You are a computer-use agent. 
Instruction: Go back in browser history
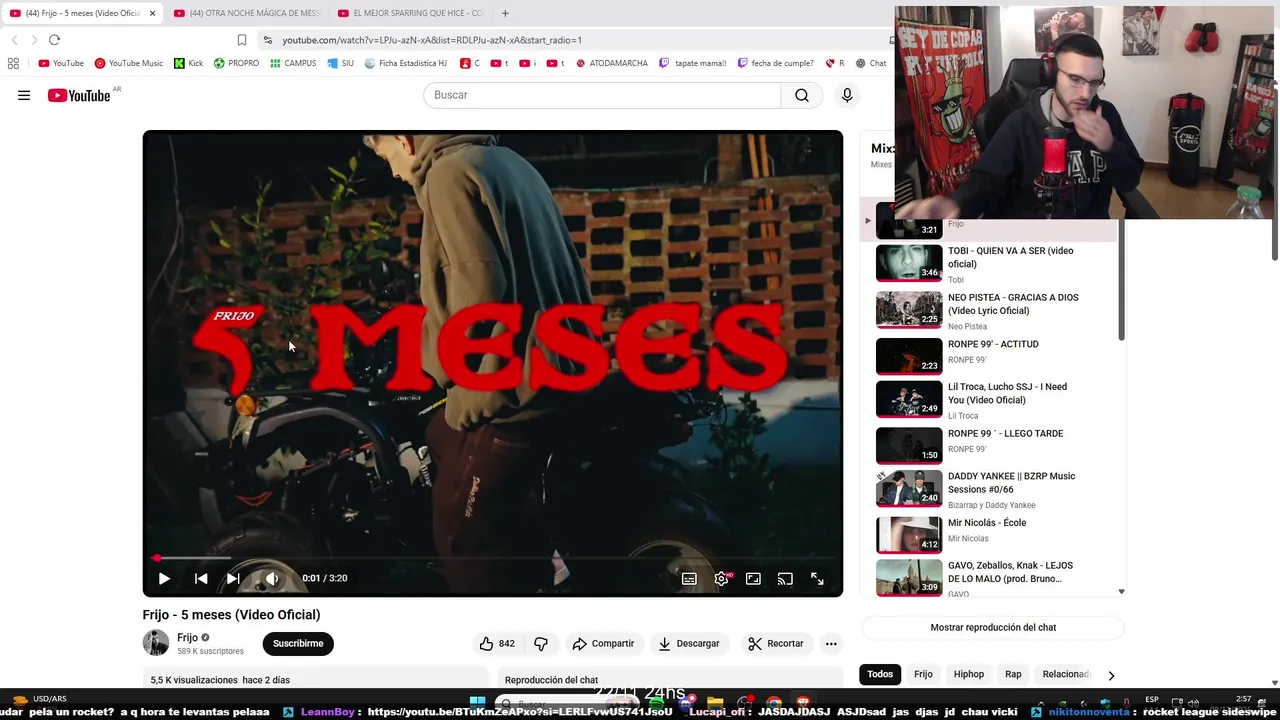click(14, 40)
